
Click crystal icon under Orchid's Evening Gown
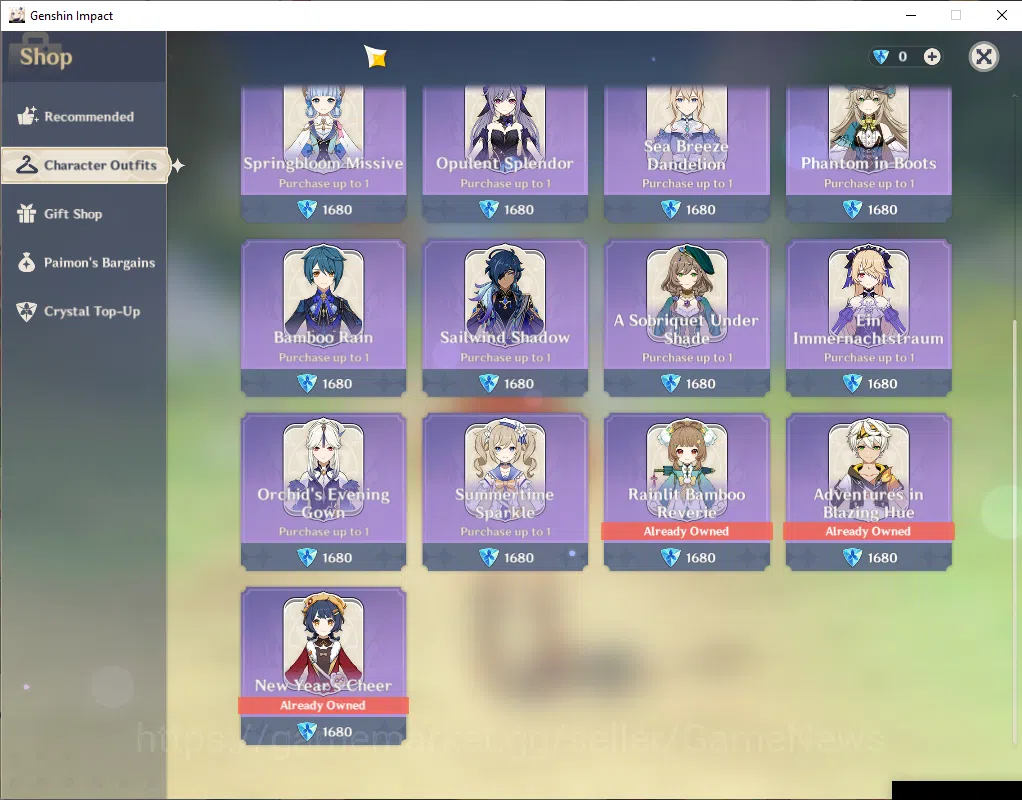307,557
